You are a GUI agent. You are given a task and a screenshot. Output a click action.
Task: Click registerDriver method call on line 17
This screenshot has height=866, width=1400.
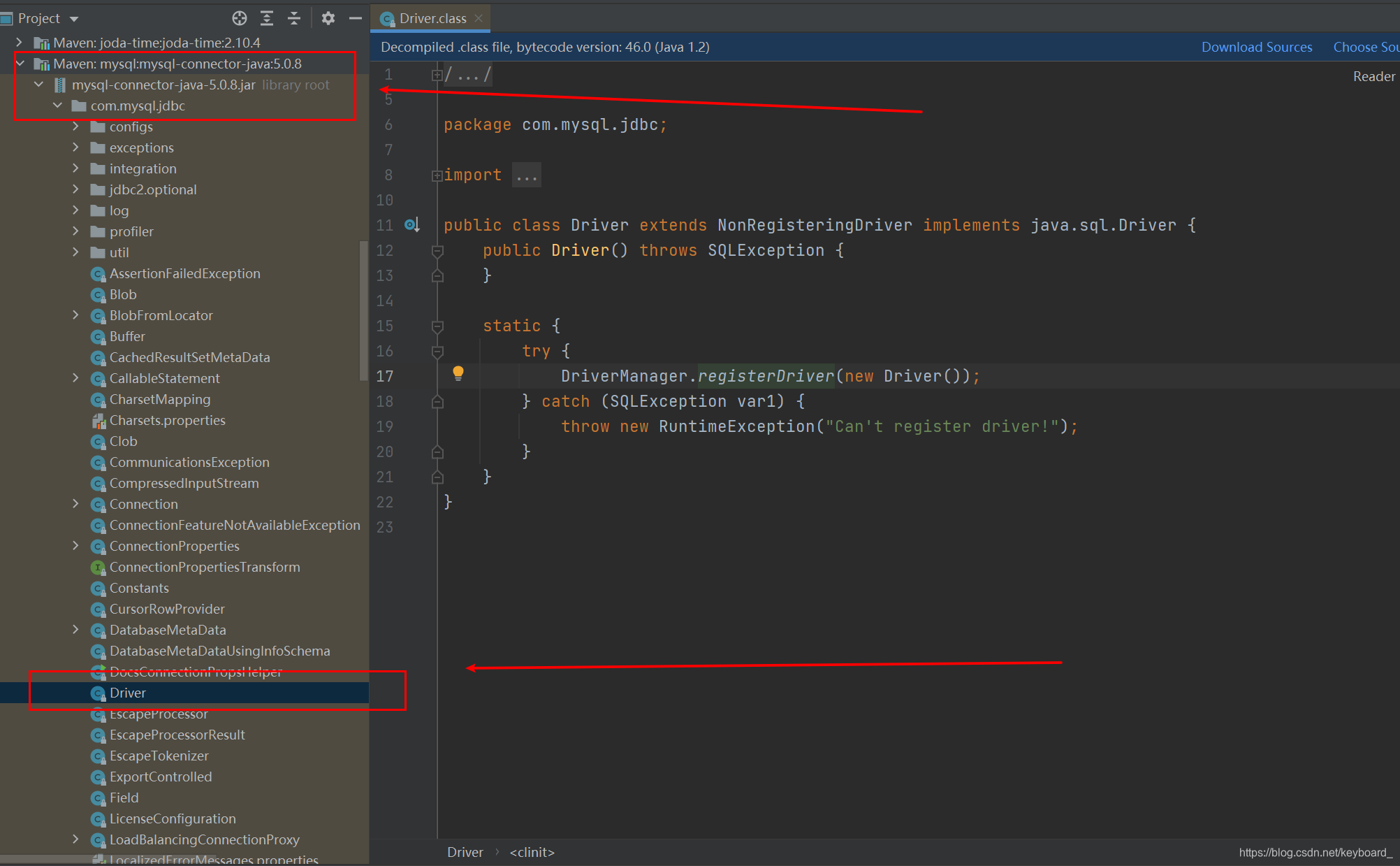click(766, 376)
